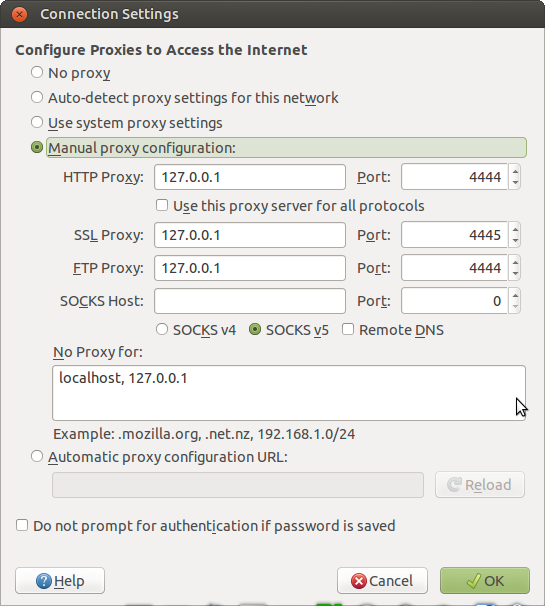Choose Auto-detect proxy settings for this network
Image resolution: width=545 pixels, height=606 pixels.
pyautogui.click(x=37, y=97)
